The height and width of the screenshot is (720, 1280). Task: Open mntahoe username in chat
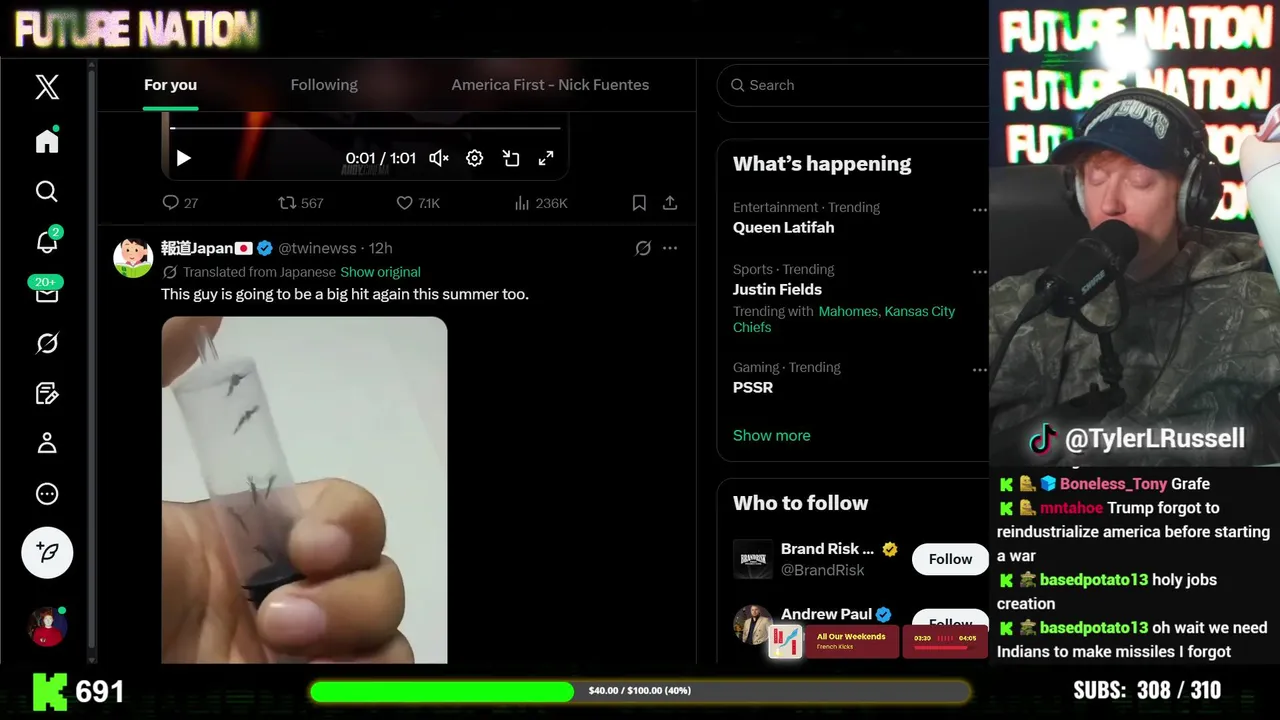pos(1071,508)
